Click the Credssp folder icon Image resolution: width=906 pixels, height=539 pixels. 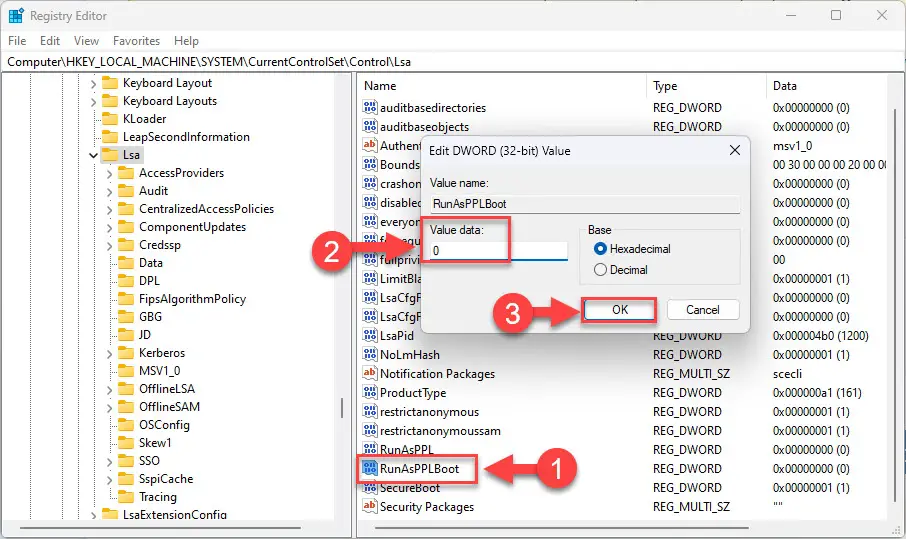(x=126, y=245)
